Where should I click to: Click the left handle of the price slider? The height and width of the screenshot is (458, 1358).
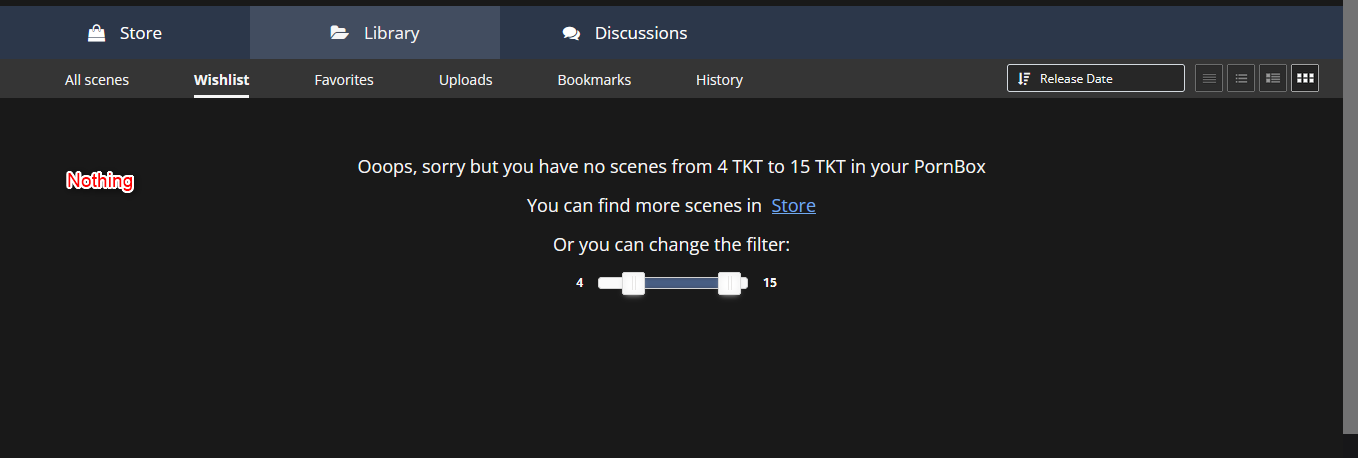pos(633,283)
